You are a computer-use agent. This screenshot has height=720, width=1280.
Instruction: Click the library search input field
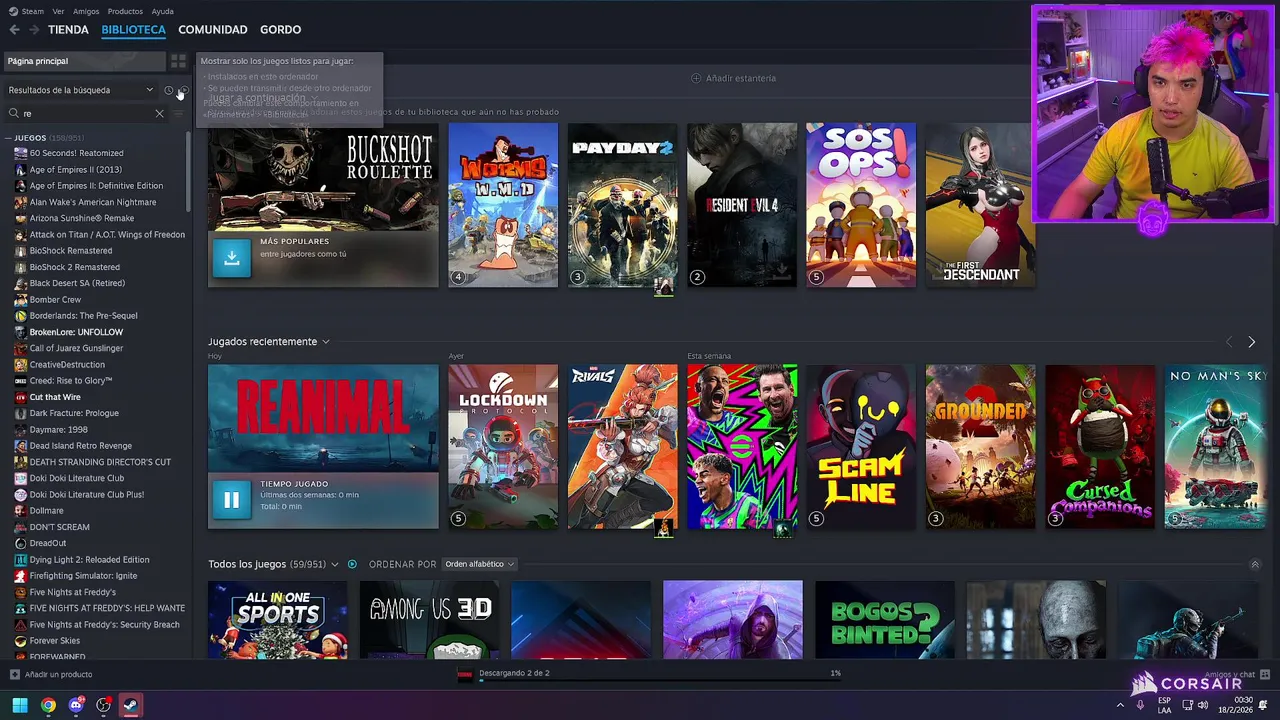88,114
